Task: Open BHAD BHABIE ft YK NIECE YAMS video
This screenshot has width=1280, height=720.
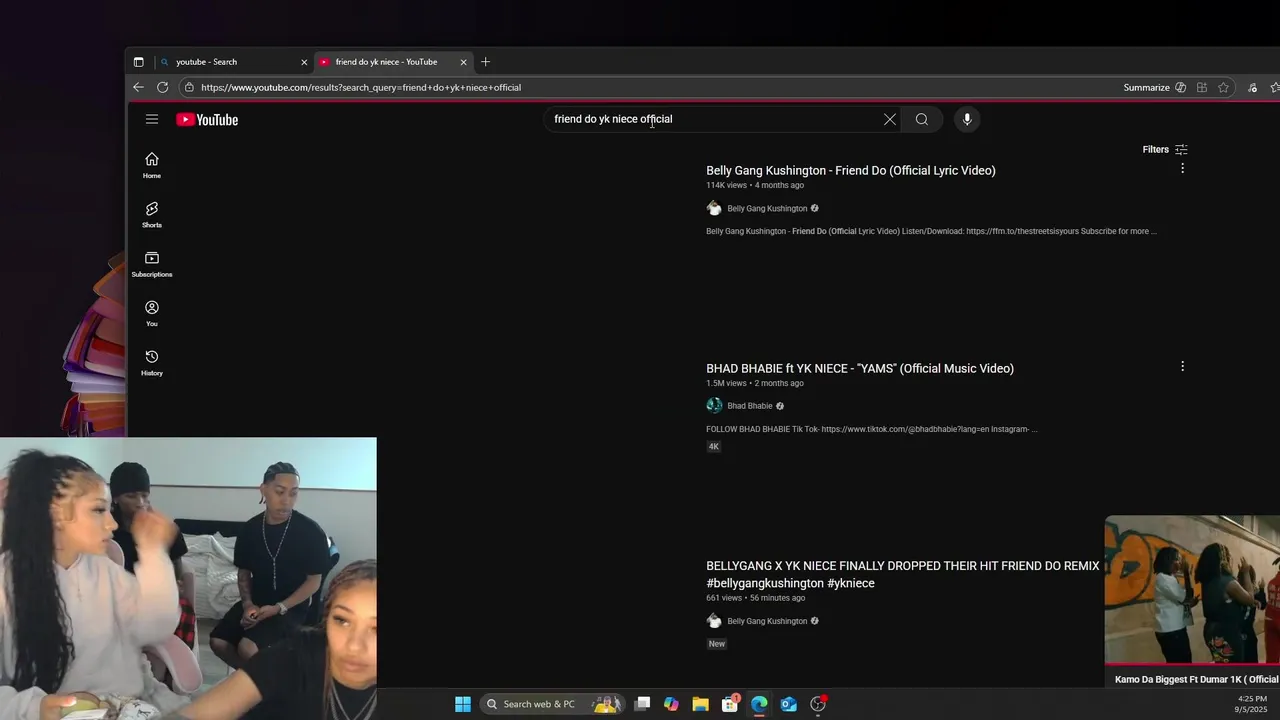Action: pos(860,368)
